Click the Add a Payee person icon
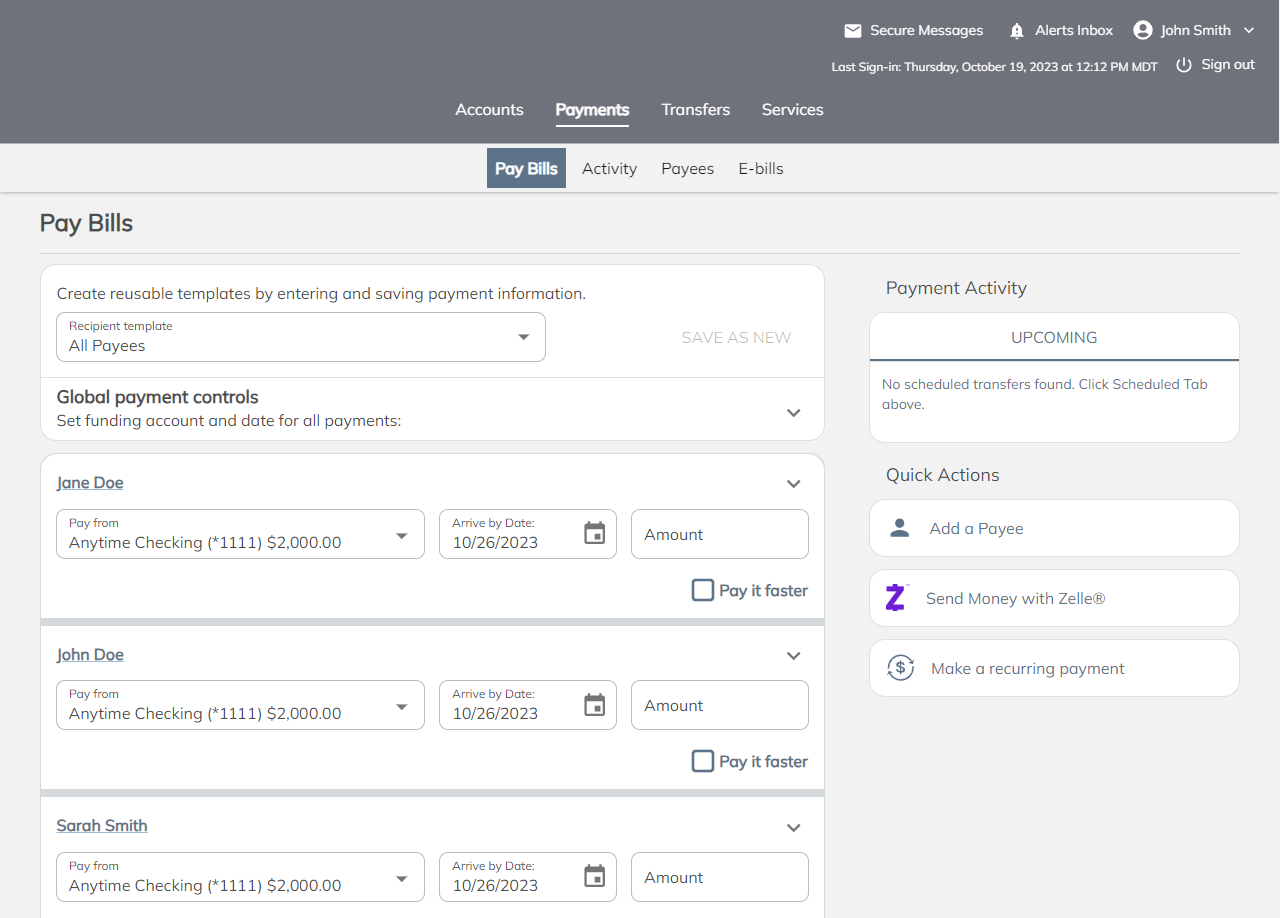Screen dimensions: 1280x918 (x=900, y=528)
